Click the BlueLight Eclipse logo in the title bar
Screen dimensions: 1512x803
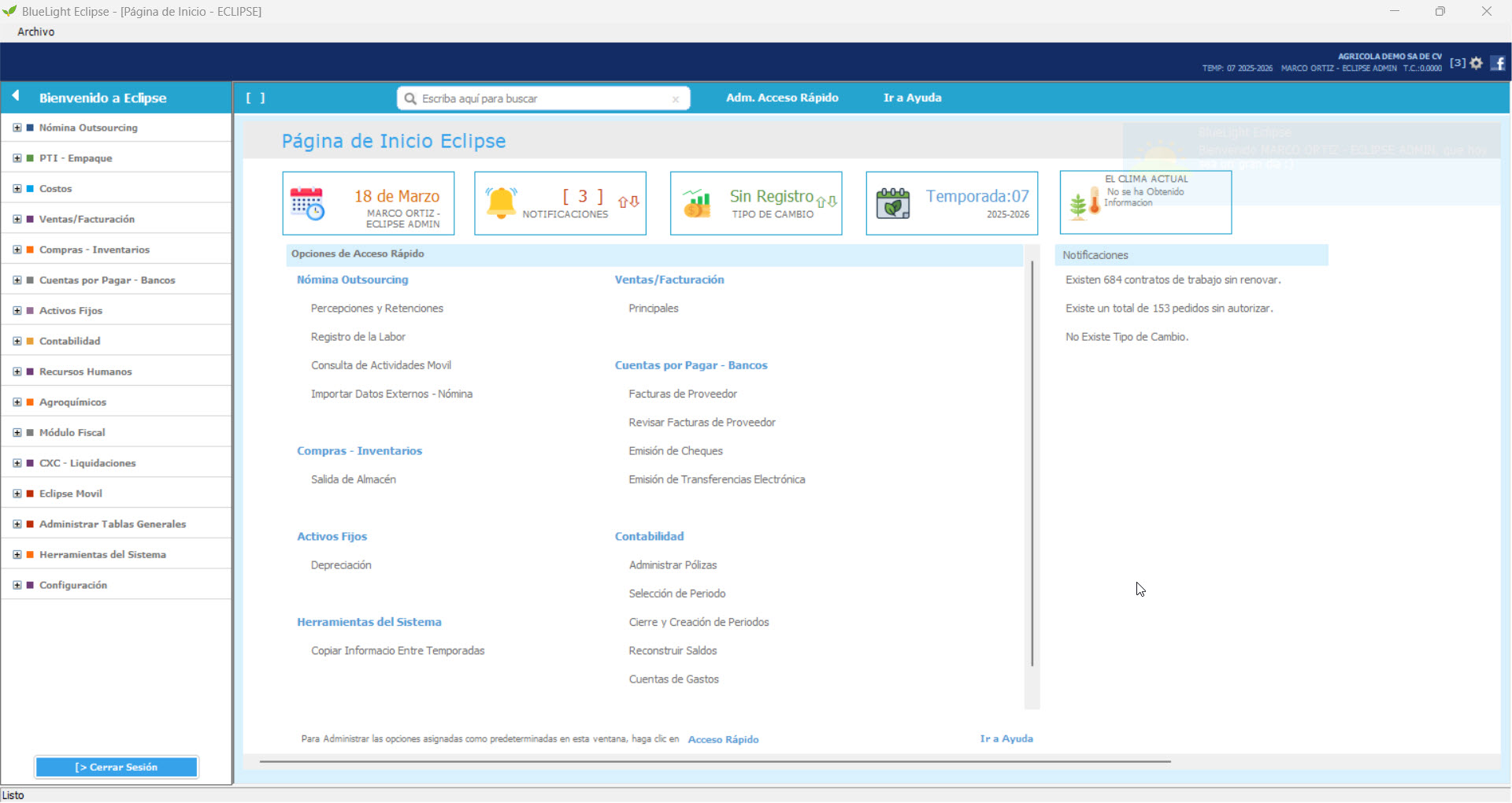(x=9, y=11)
